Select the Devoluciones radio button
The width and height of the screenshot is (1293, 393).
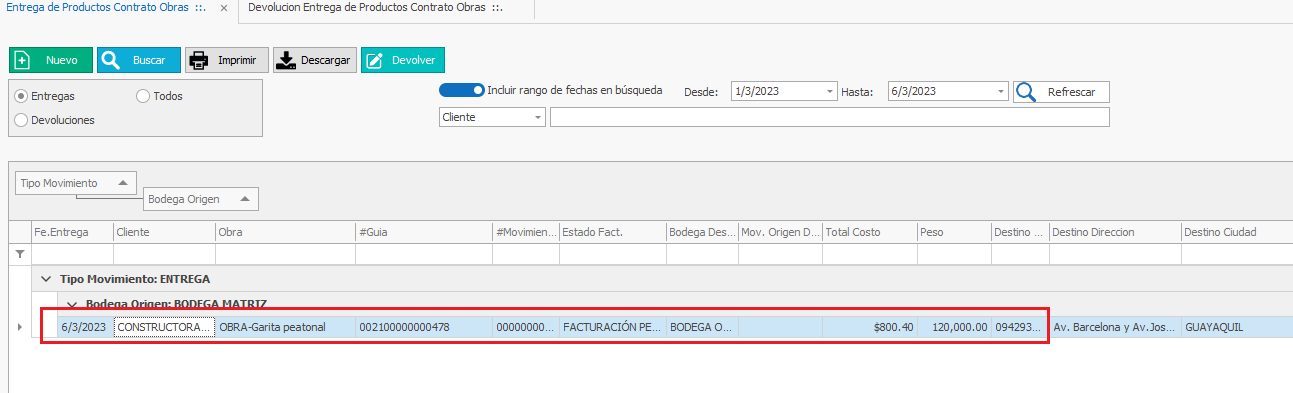coord(21,119)
